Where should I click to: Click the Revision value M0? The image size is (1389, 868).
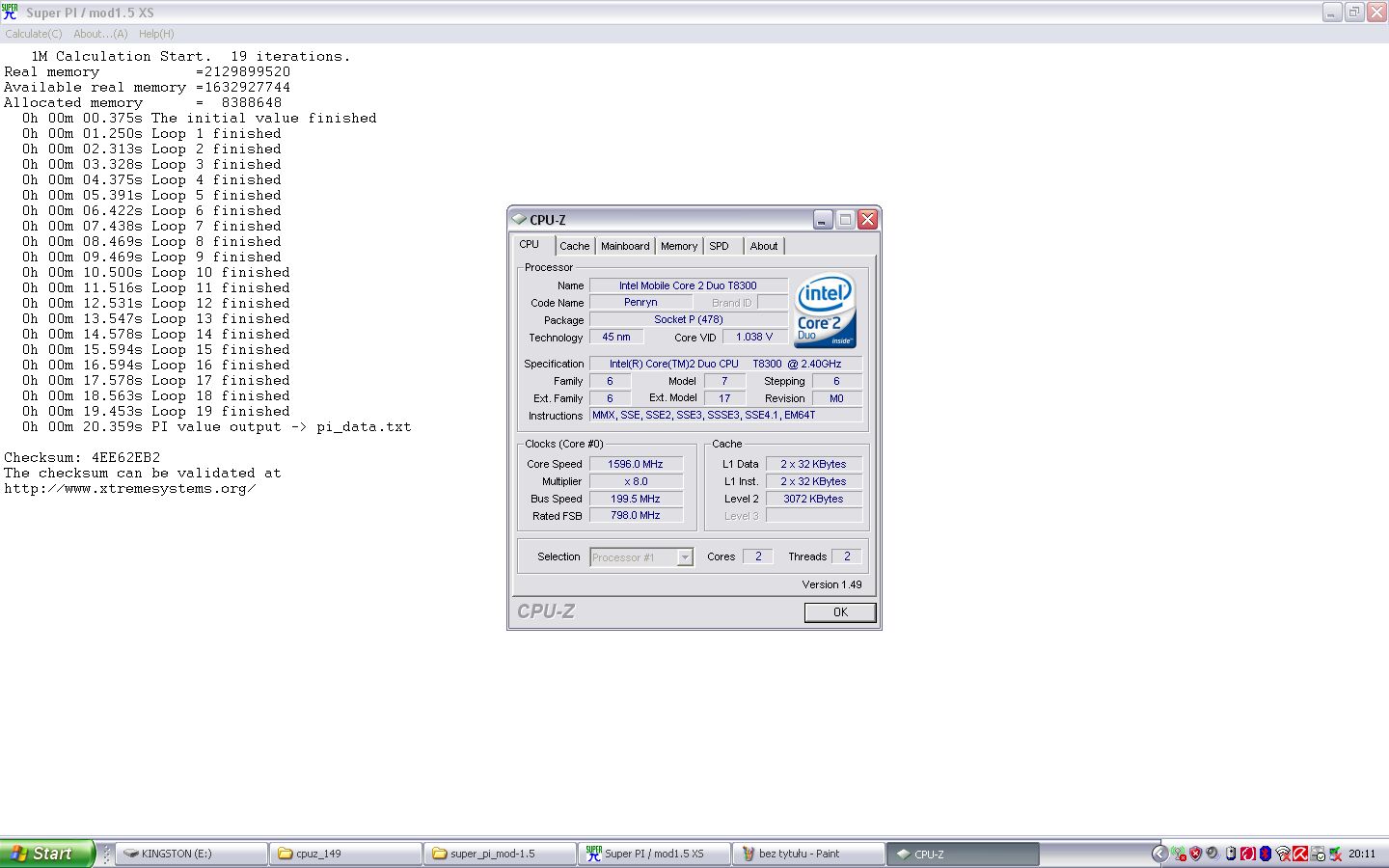coord(836,398)
